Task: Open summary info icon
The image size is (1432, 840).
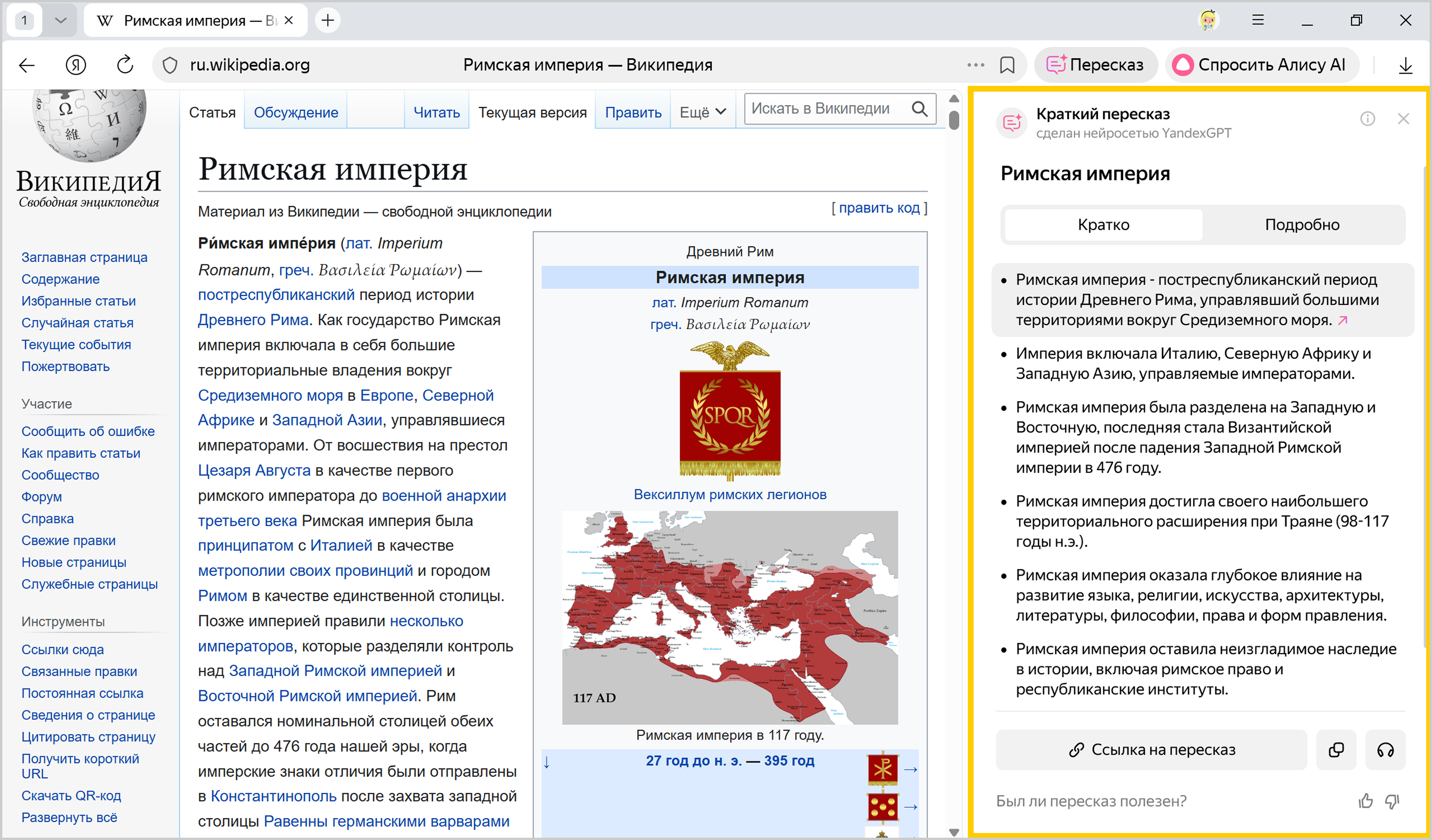Action: coord(1367,119)
